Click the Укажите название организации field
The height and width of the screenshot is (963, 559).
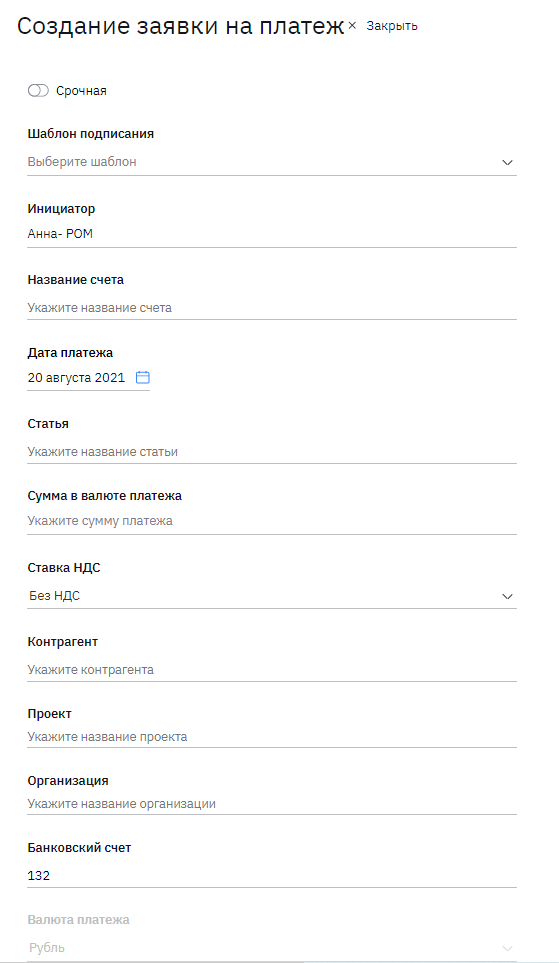coord(272,803)
